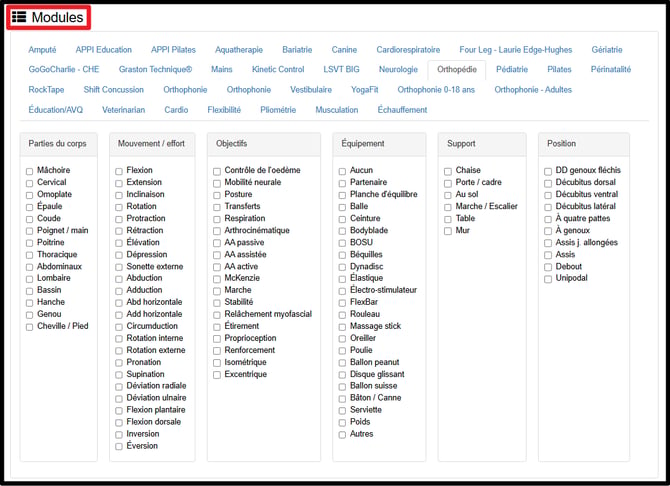
Task: Open the Graston Technique tab
Action: (x=155, y=69)
